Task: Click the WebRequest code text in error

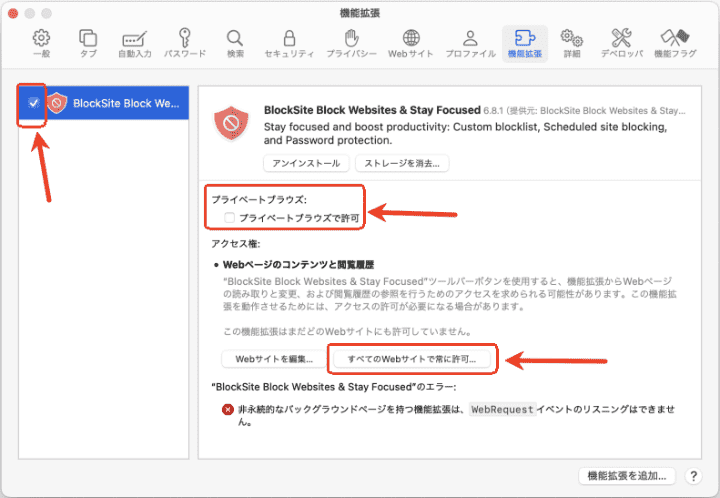Action: (x=502, y=409)
